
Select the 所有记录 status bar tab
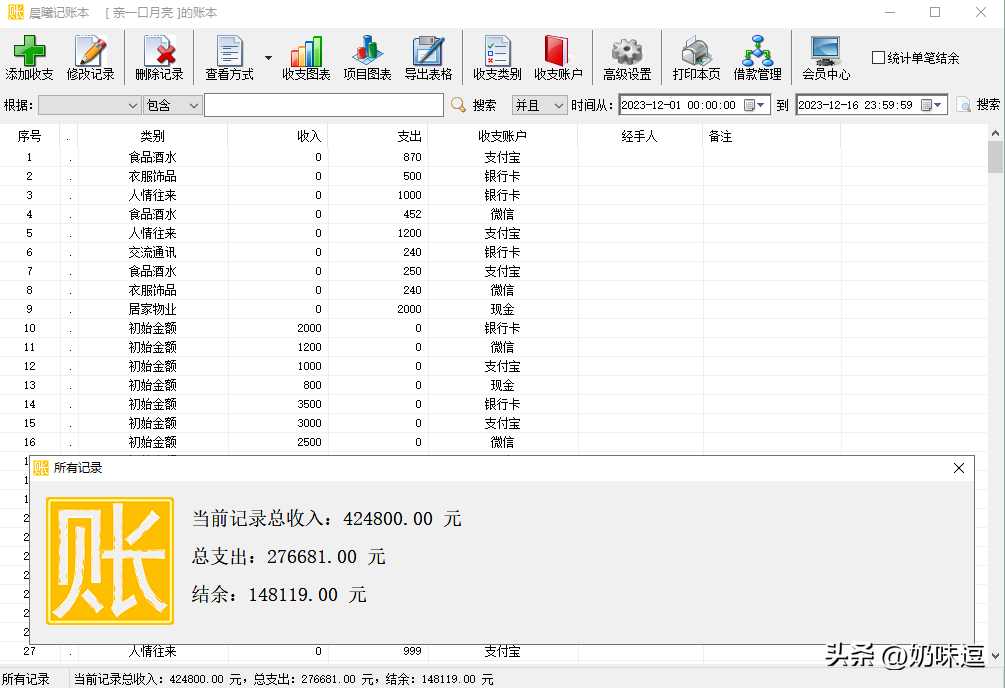[25, 677]
